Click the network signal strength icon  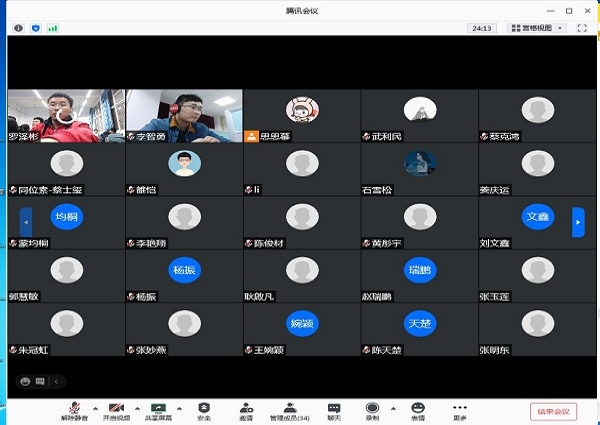pos(53,28)
